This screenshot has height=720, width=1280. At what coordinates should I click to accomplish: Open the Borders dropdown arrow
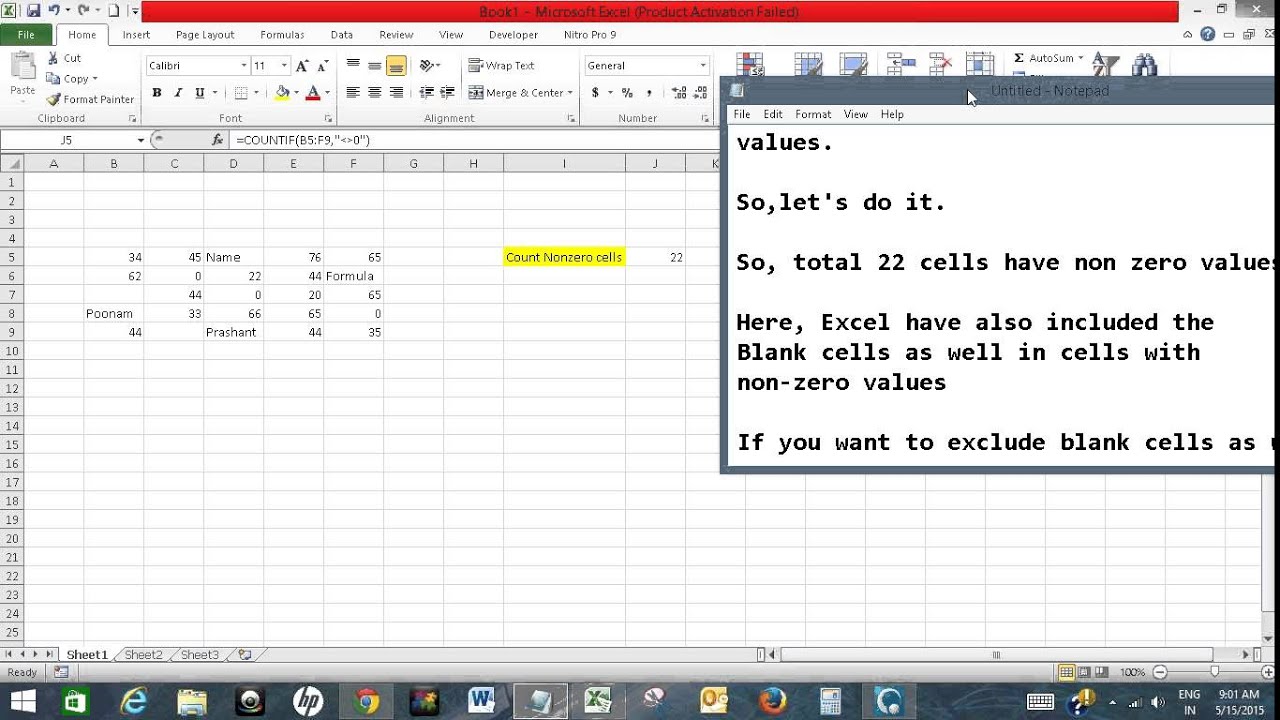(x=256, y=93)
